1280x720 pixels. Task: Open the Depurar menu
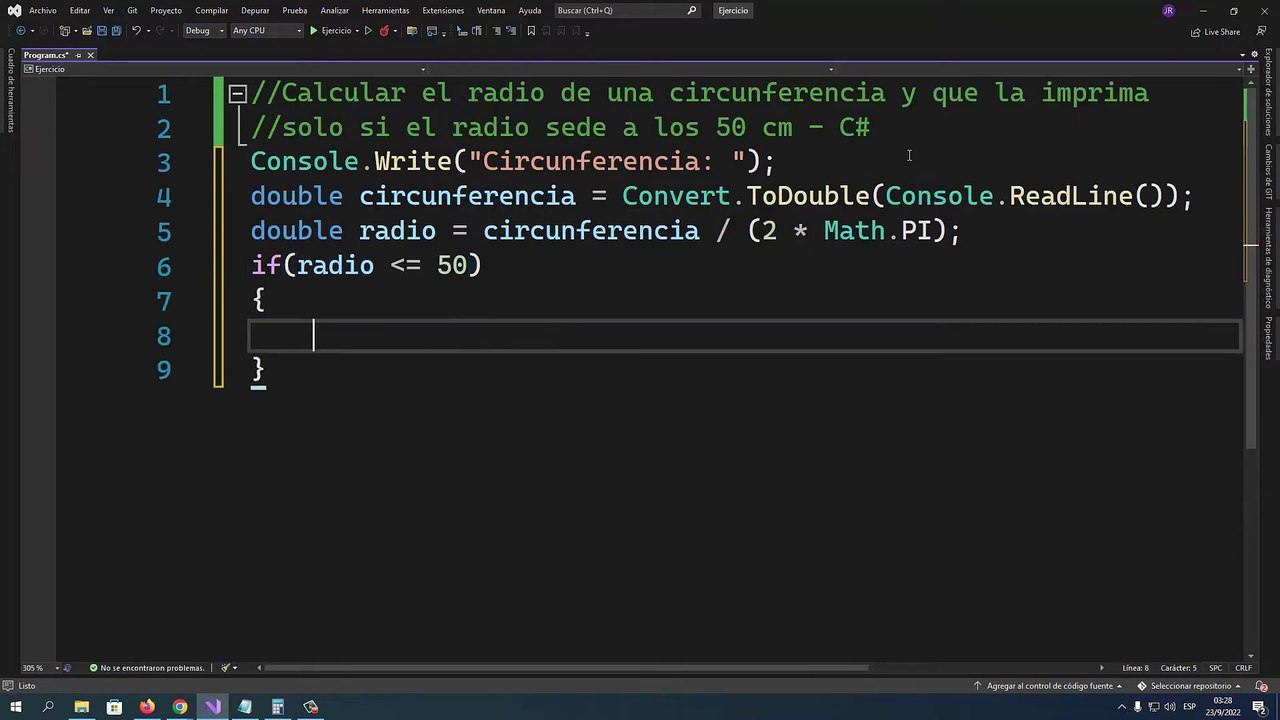(x=255, y=11)
